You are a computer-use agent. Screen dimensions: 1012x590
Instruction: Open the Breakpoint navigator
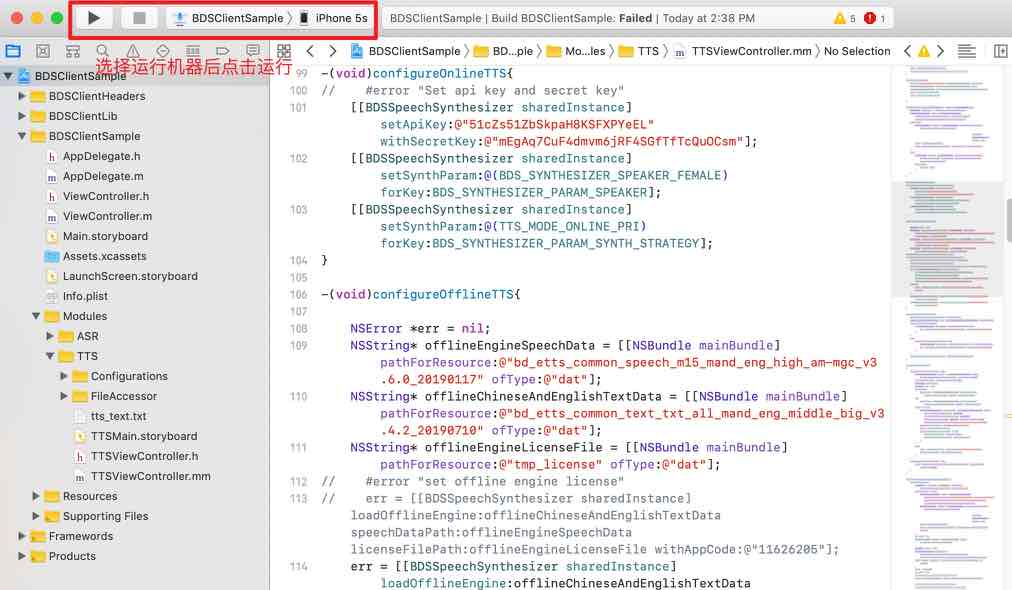tap(223, 51)
